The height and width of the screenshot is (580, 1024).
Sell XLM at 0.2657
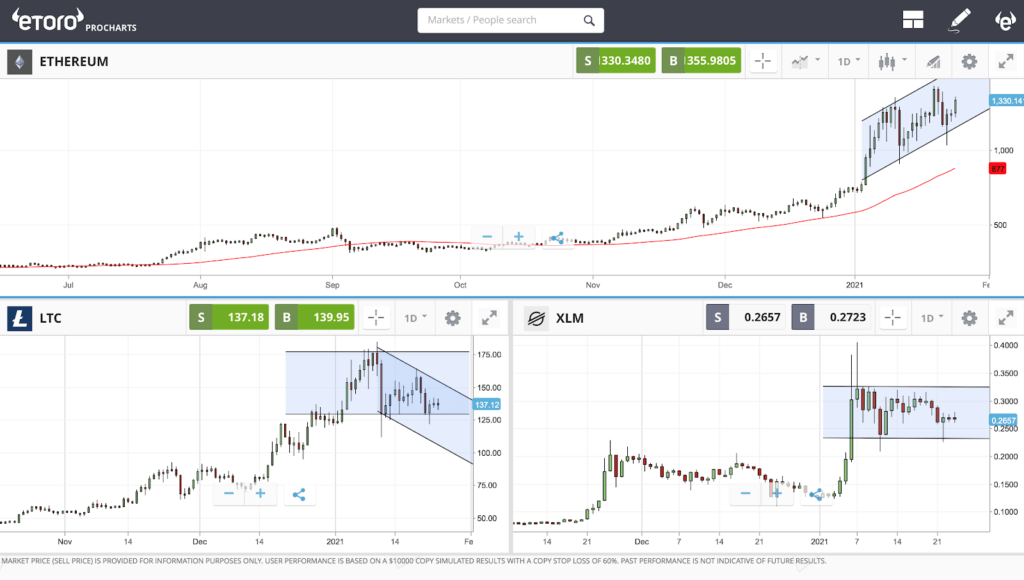click(746, 317)
